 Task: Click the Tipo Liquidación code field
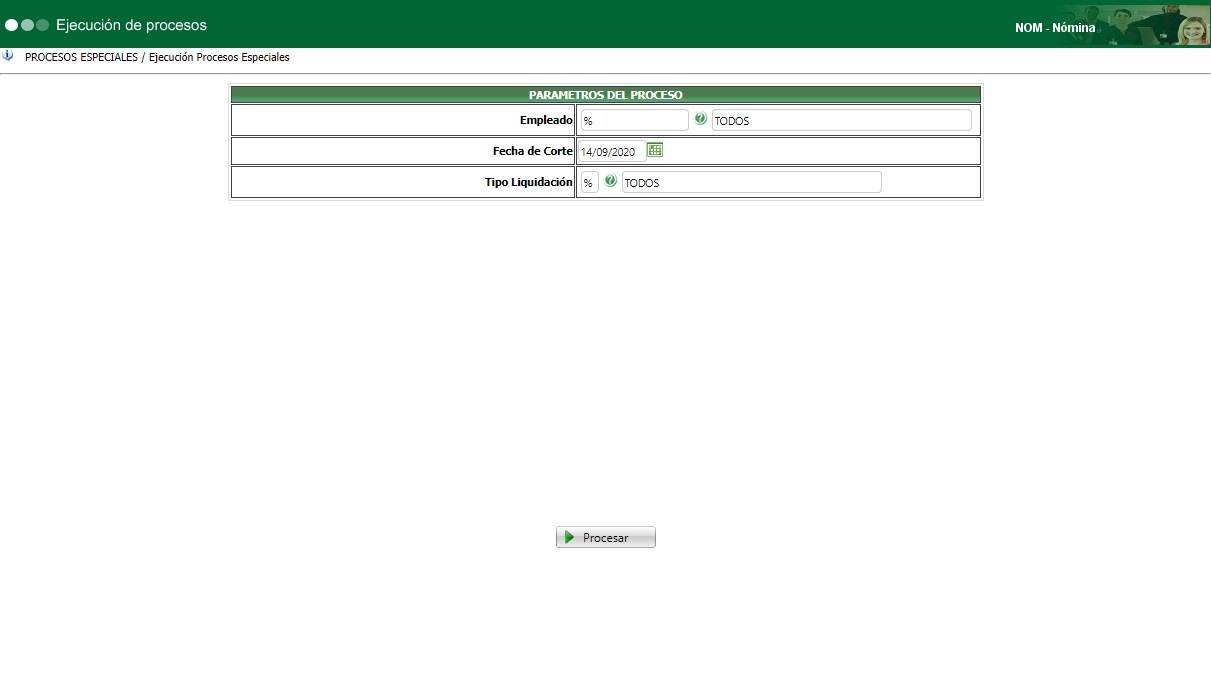coord(589,182)
